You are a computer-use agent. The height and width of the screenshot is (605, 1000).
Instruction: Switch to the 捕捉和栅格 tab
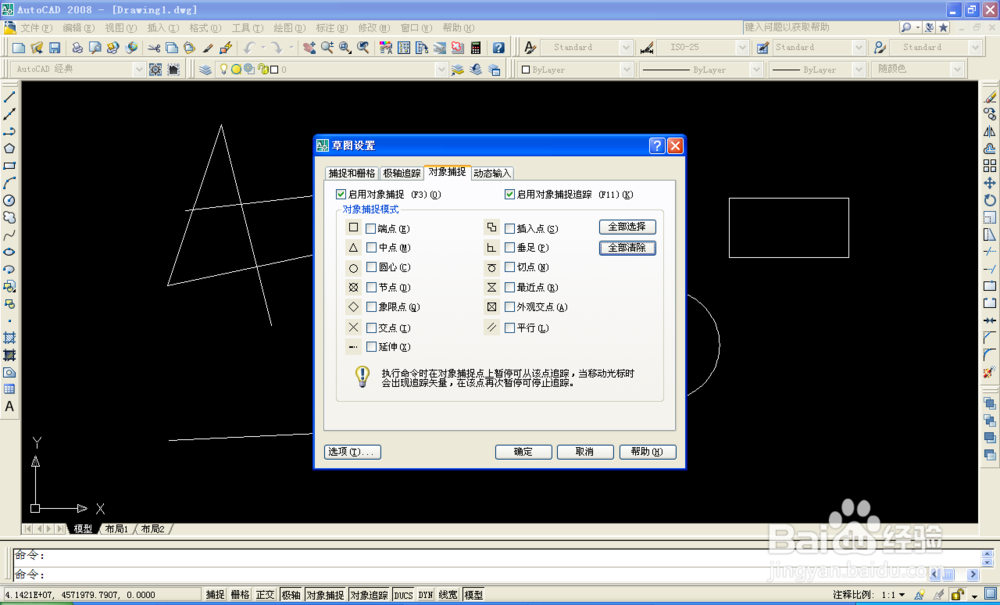351,173
